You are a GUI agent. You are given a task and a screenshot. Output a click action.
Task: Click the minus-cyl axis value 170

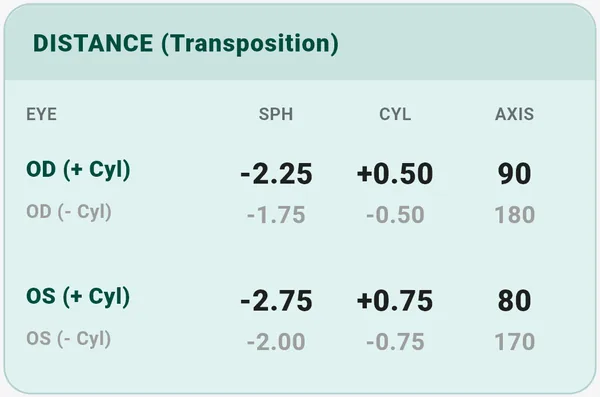click(x=514, y=342)
